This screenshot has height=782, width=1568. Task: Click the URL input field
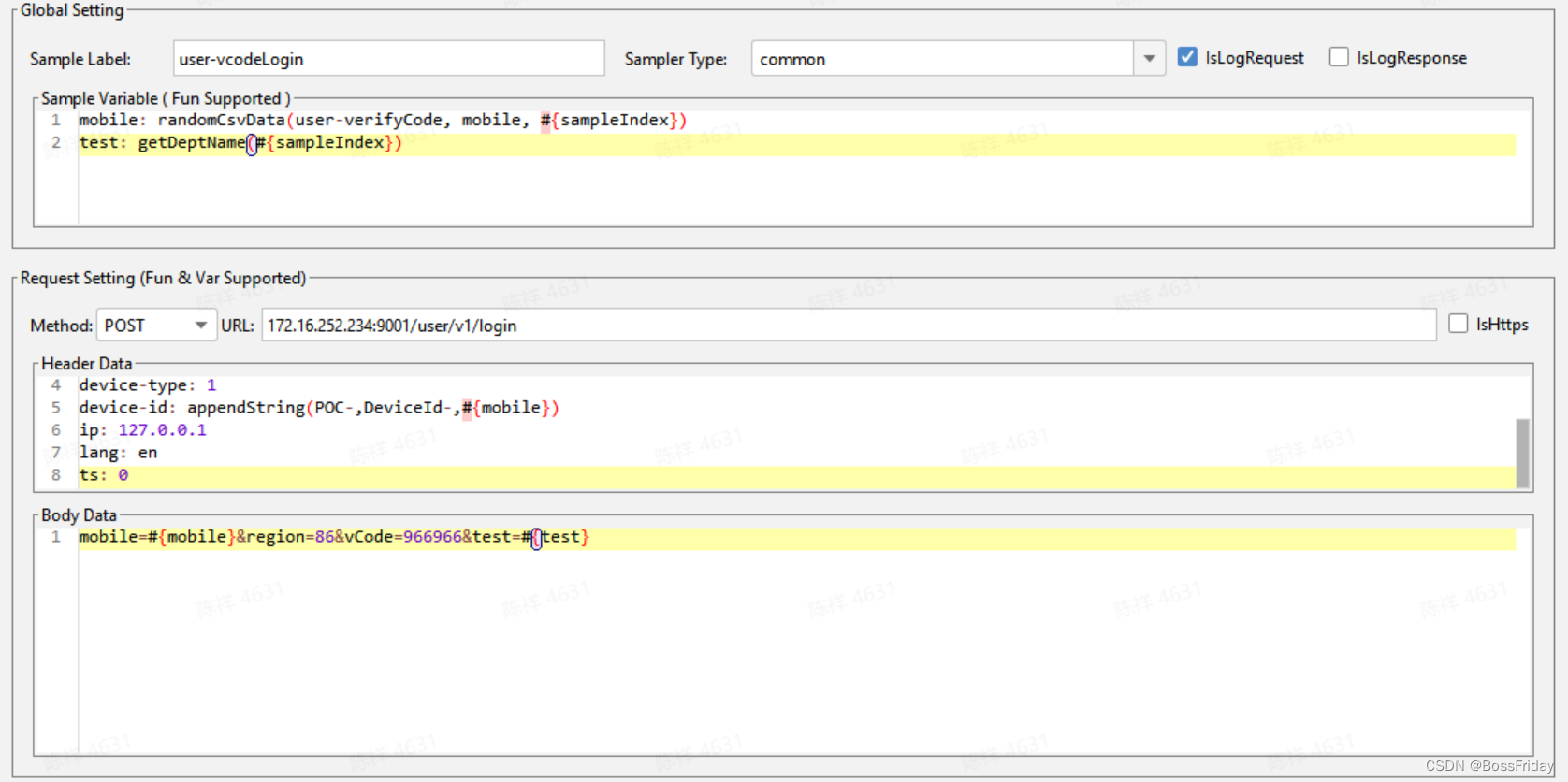[x=849, y=326]
